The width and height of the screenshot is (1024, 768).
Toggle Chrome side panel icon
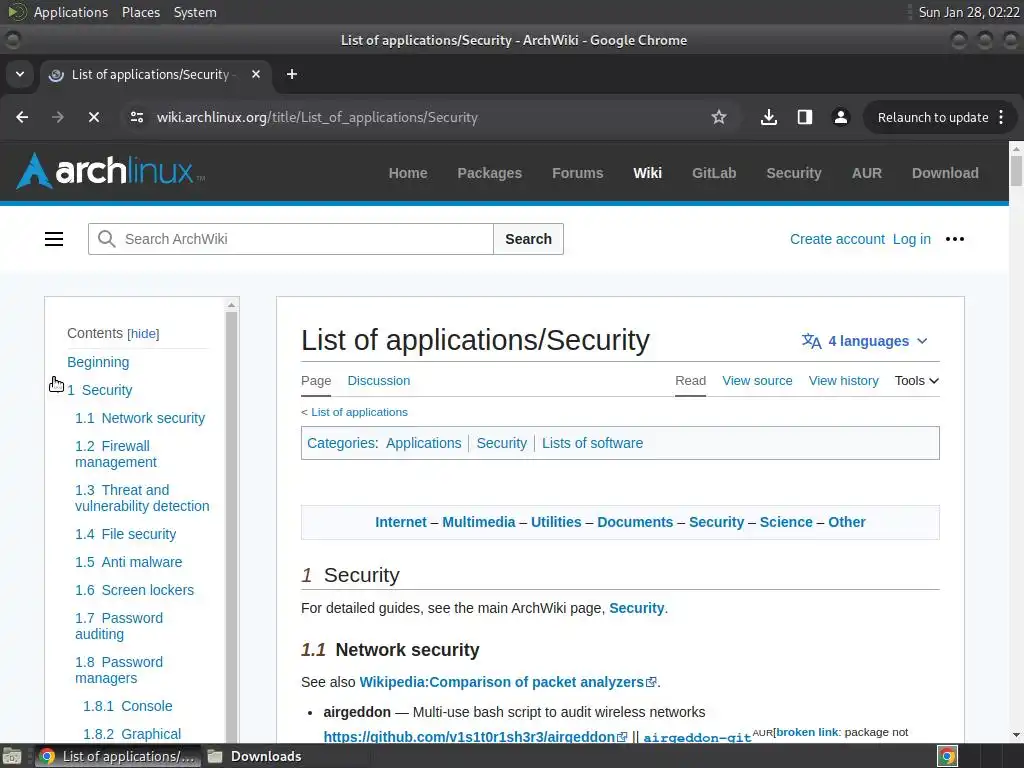805,118
